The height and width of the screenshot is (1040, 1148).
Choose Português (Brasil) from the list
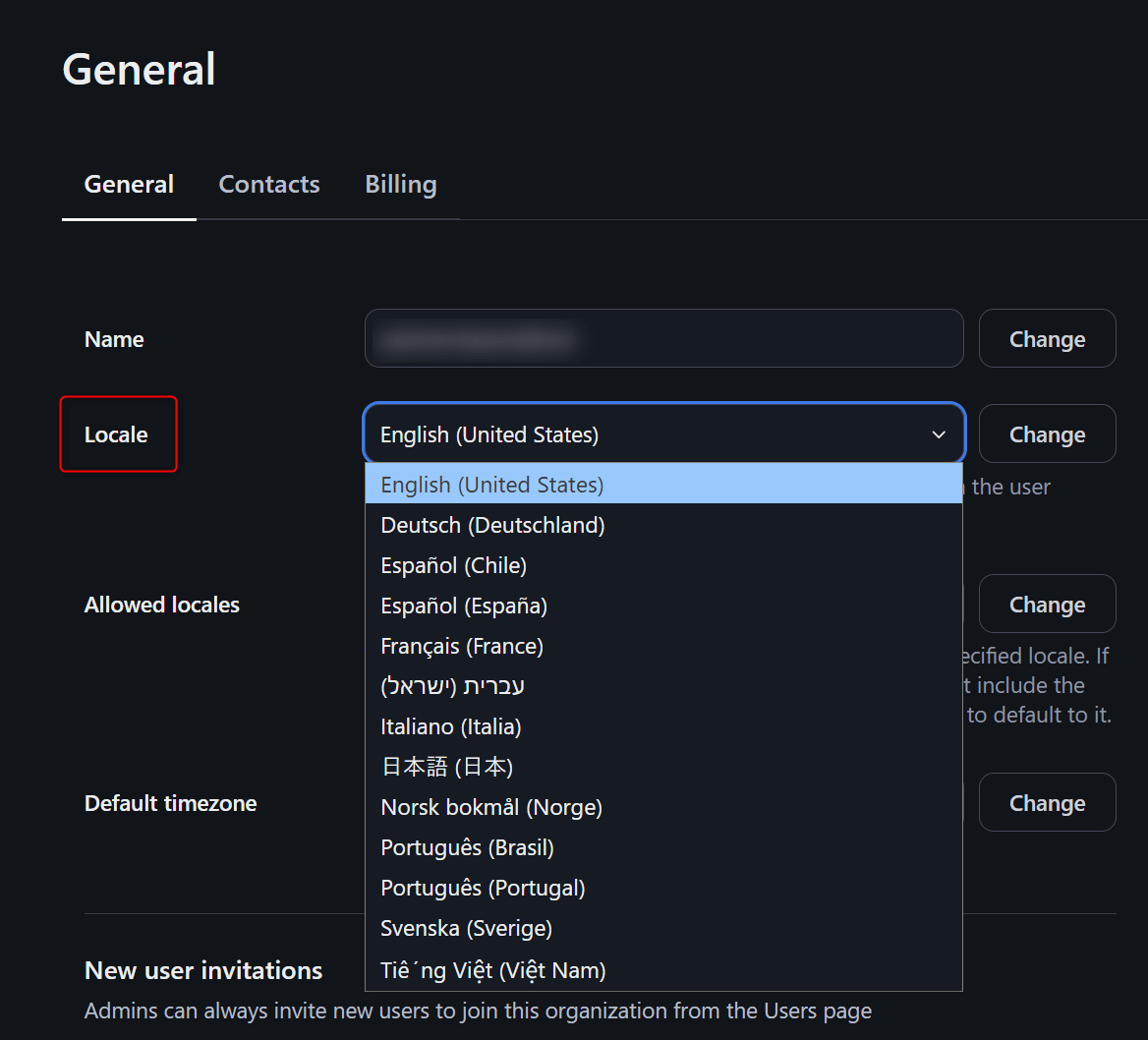tap(468, 847)
